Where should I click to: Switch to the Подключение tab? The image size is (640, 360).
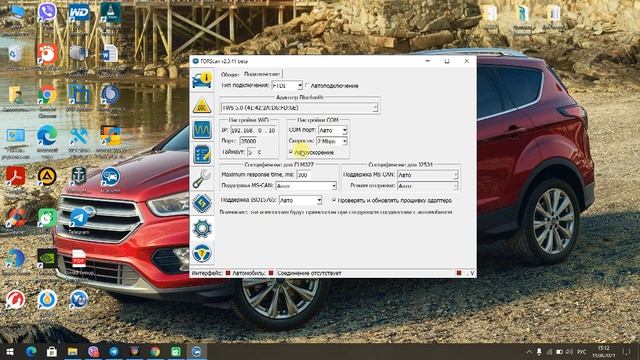[262, 74]
